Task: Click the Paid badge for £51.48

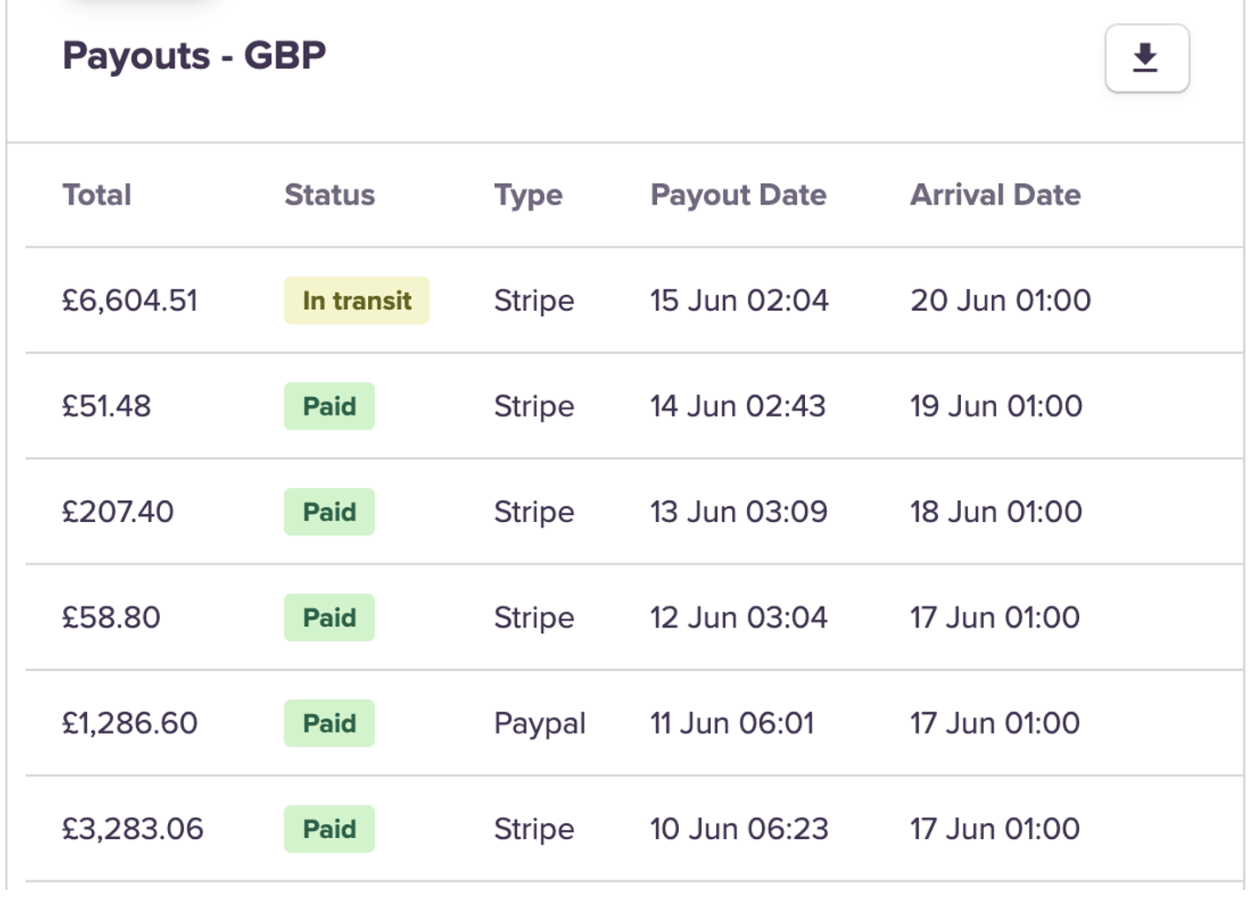Action: pyautogui.click(x=329, y=406)
